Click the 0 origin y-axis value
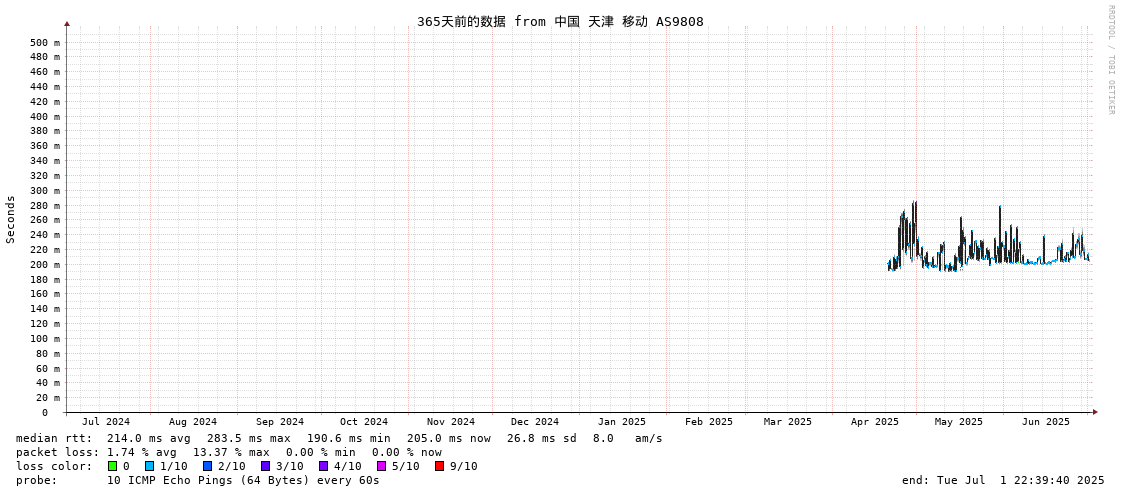The image size is (1121, 494). [44, 413]
